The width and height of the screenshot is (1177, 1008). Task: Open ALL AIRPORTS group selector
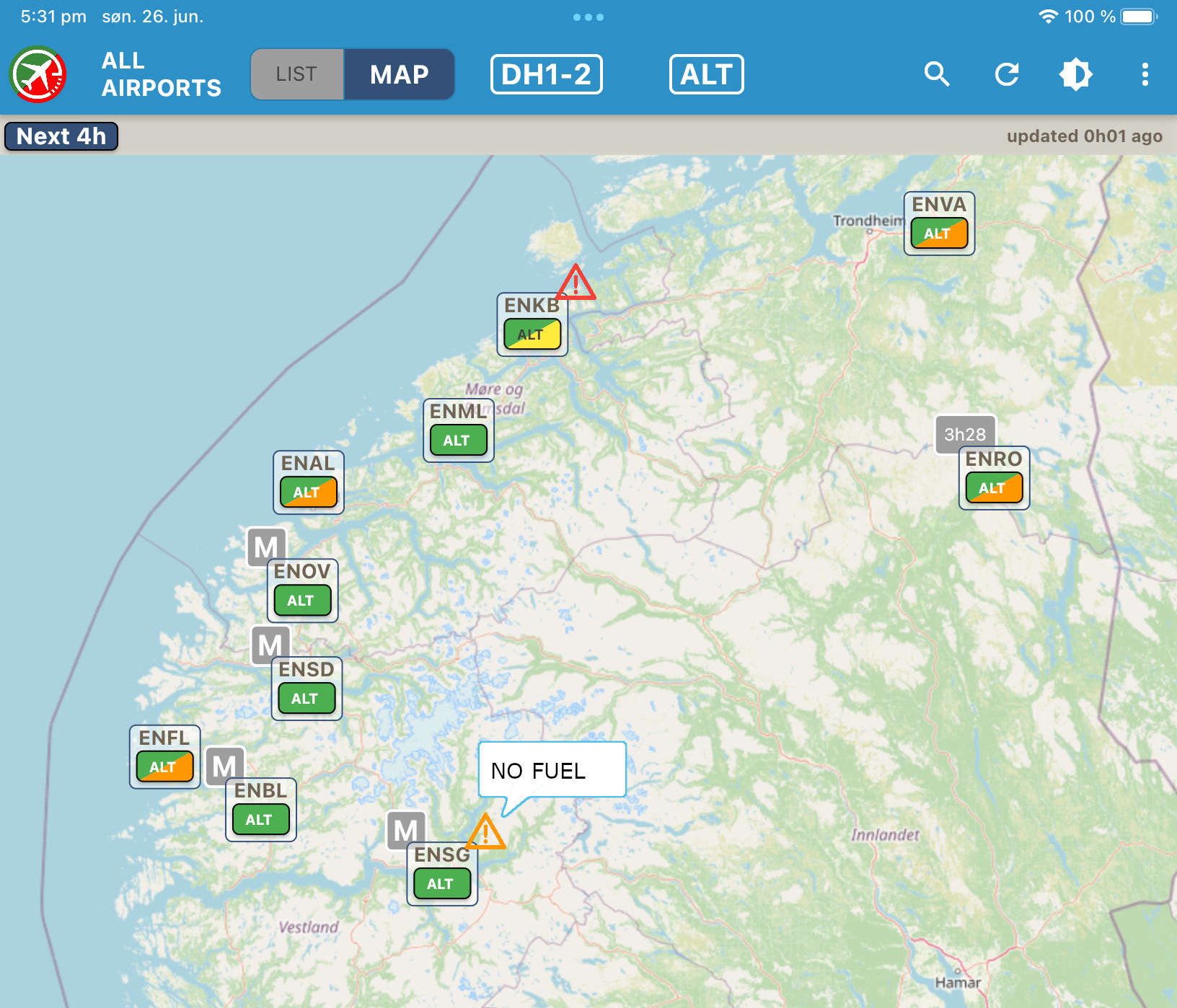pos(161,74)
